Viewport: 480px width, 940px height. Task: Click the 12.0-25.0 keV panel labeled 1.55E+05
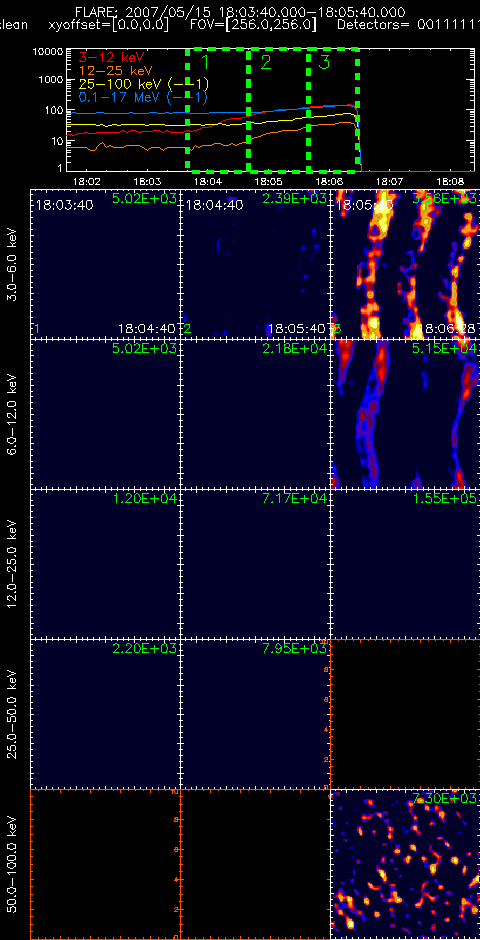405,564
